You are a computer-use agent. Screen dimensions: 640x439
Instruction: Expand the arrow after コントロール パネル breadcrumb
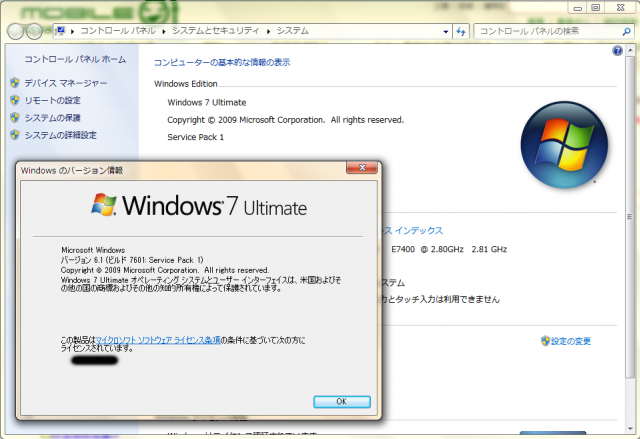point(164,31)
